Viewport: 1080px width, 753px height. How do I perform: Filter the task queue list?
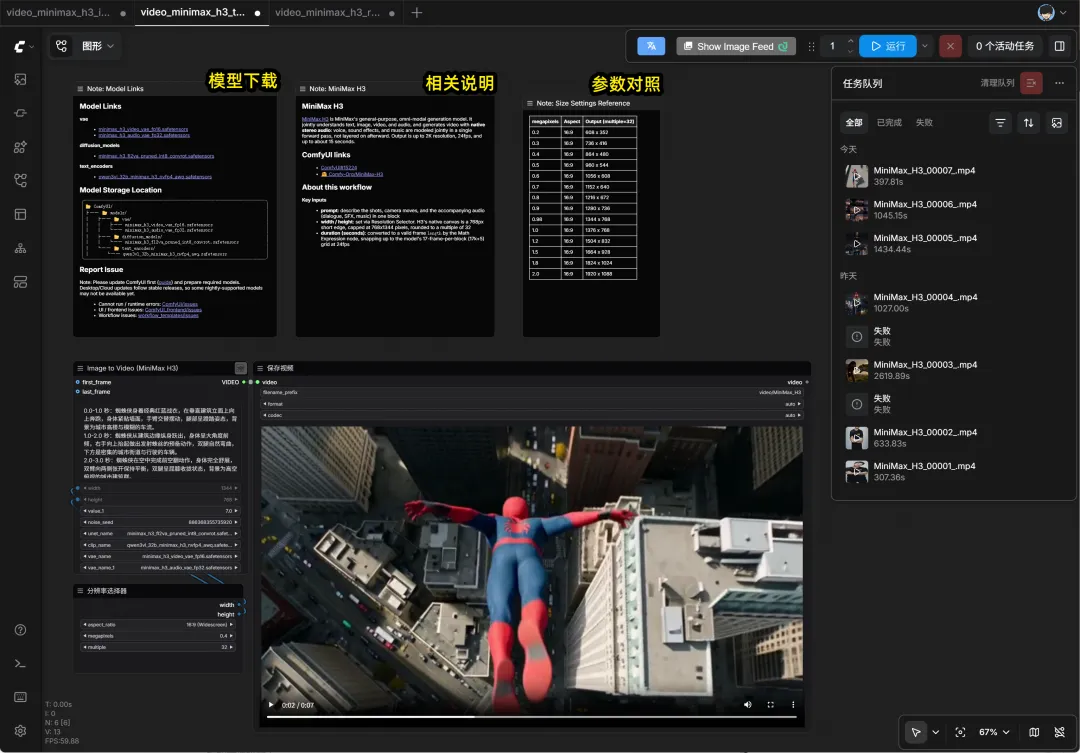[x=1000, y=123]
